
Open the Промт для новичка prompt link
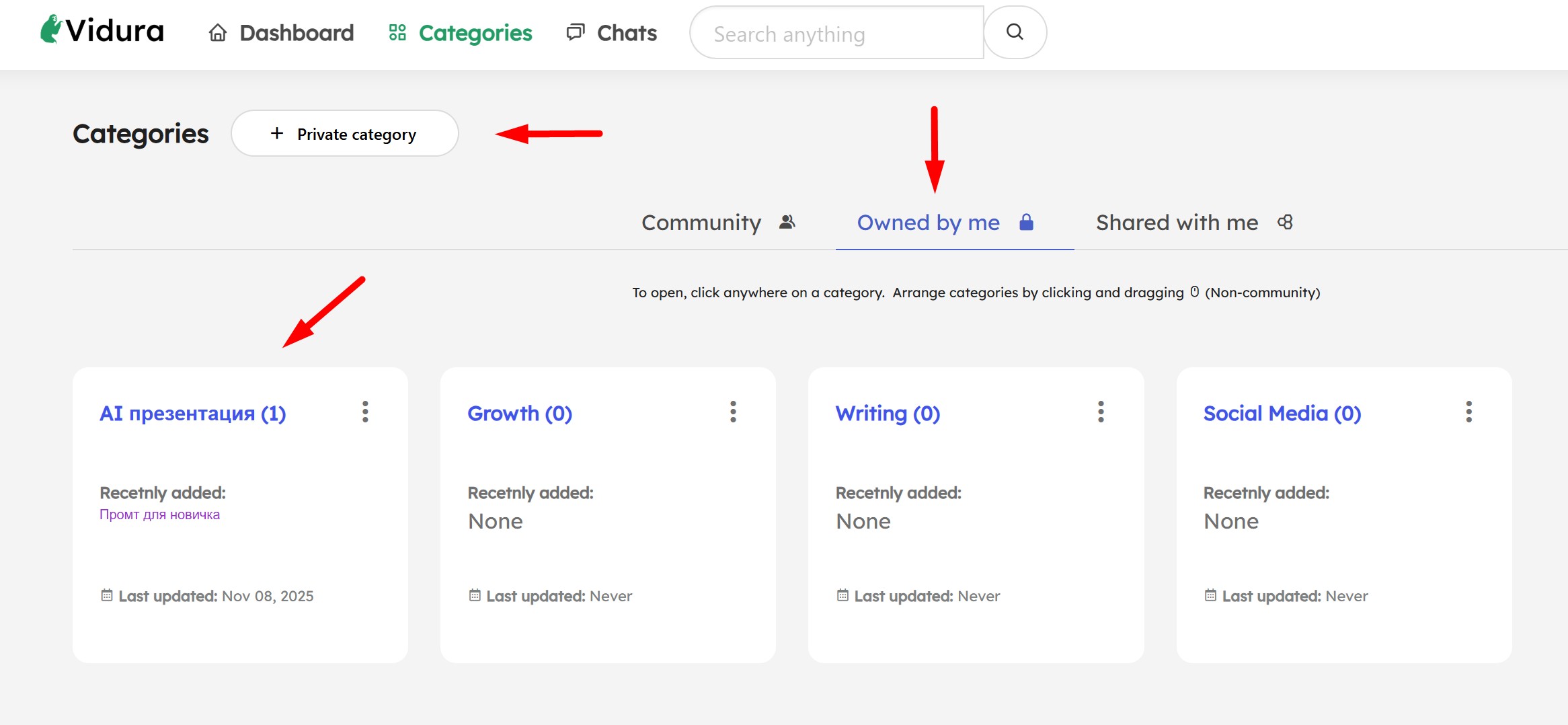pos(159,514)
